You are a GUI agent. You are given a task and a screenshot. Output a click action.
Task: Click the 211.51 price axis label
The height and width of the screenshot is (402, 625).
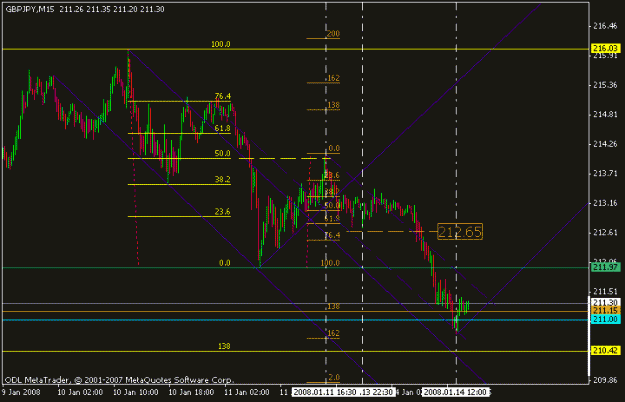pos(605,292)
